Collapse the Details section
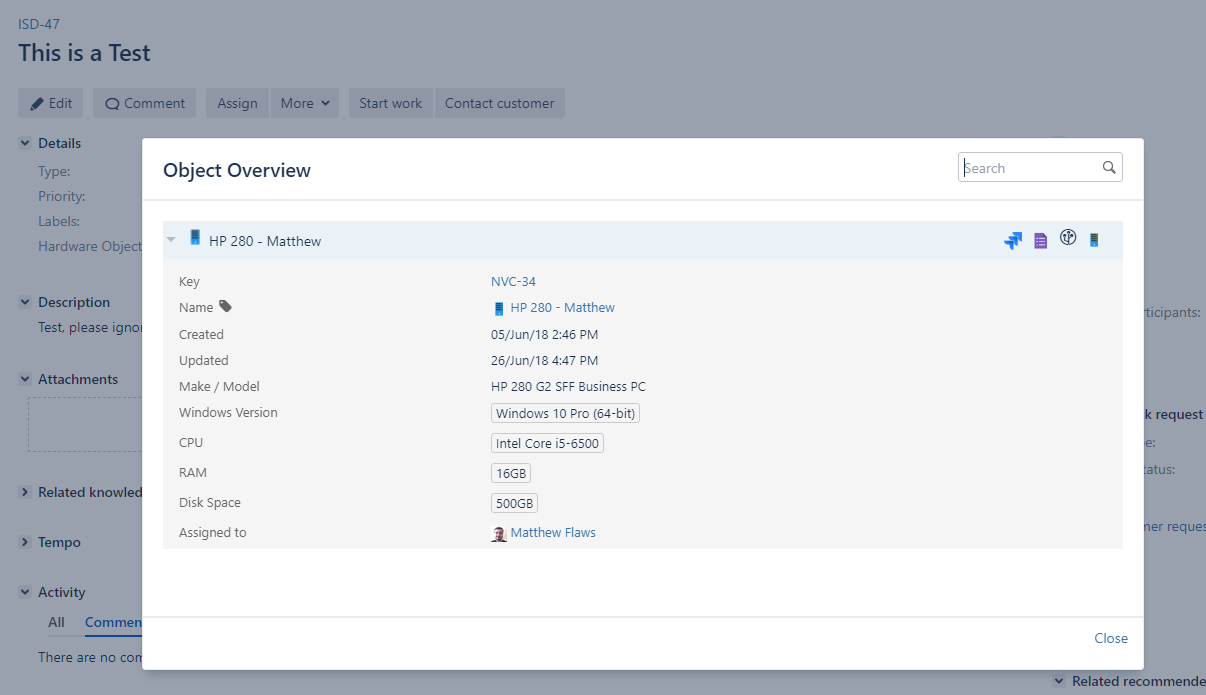This screenshot has width=1206, height=695. pyautogui.click(x=25, y=143)
